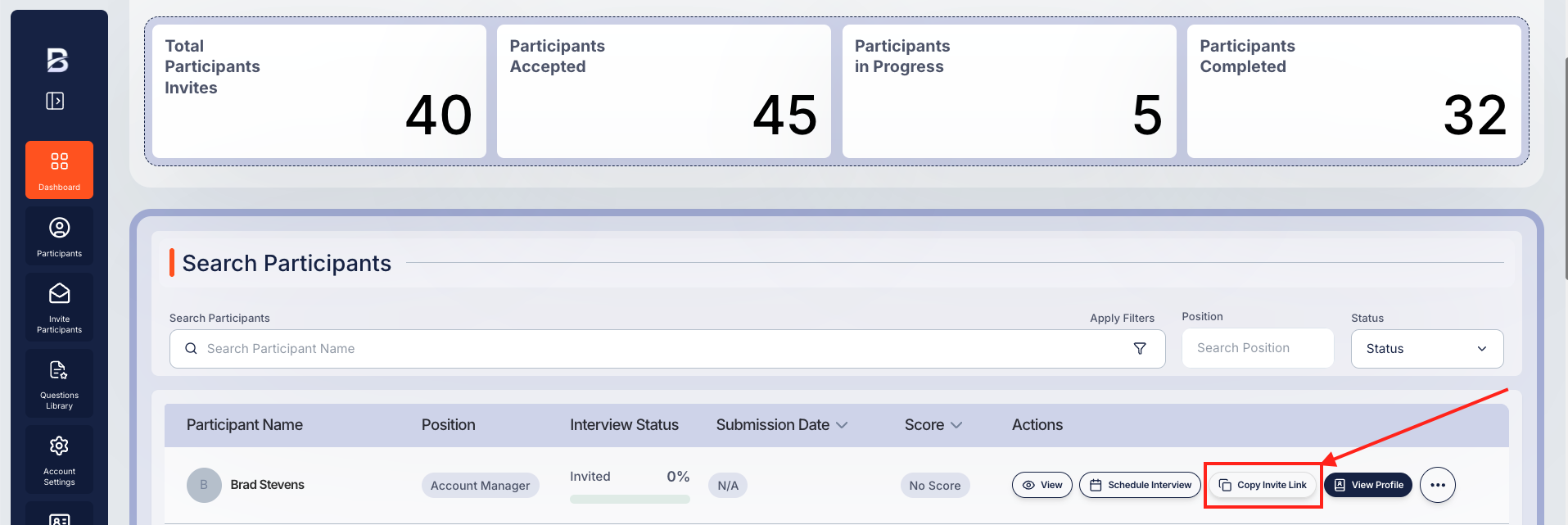Focus the Search Participant Name field

point(667,349)
